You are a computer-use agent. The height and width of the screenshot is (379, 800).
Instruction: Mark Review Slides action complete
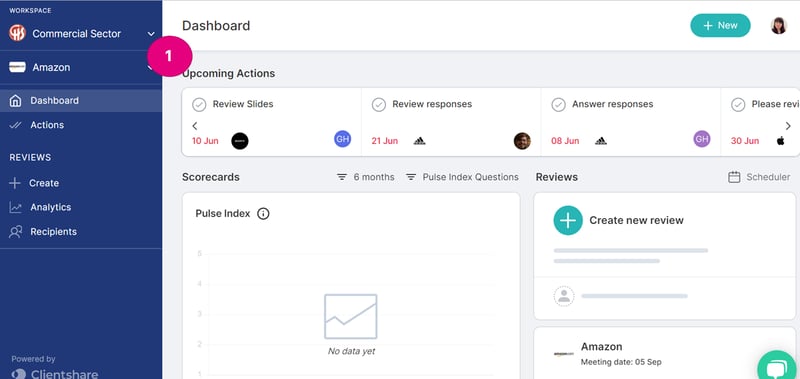(199, 105)
